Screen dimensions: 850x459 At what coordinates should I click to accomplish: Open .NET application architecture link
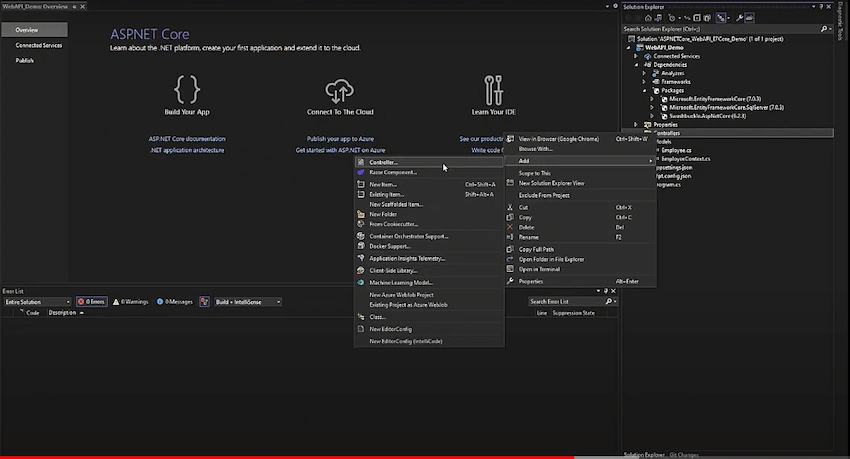(187, 150)
